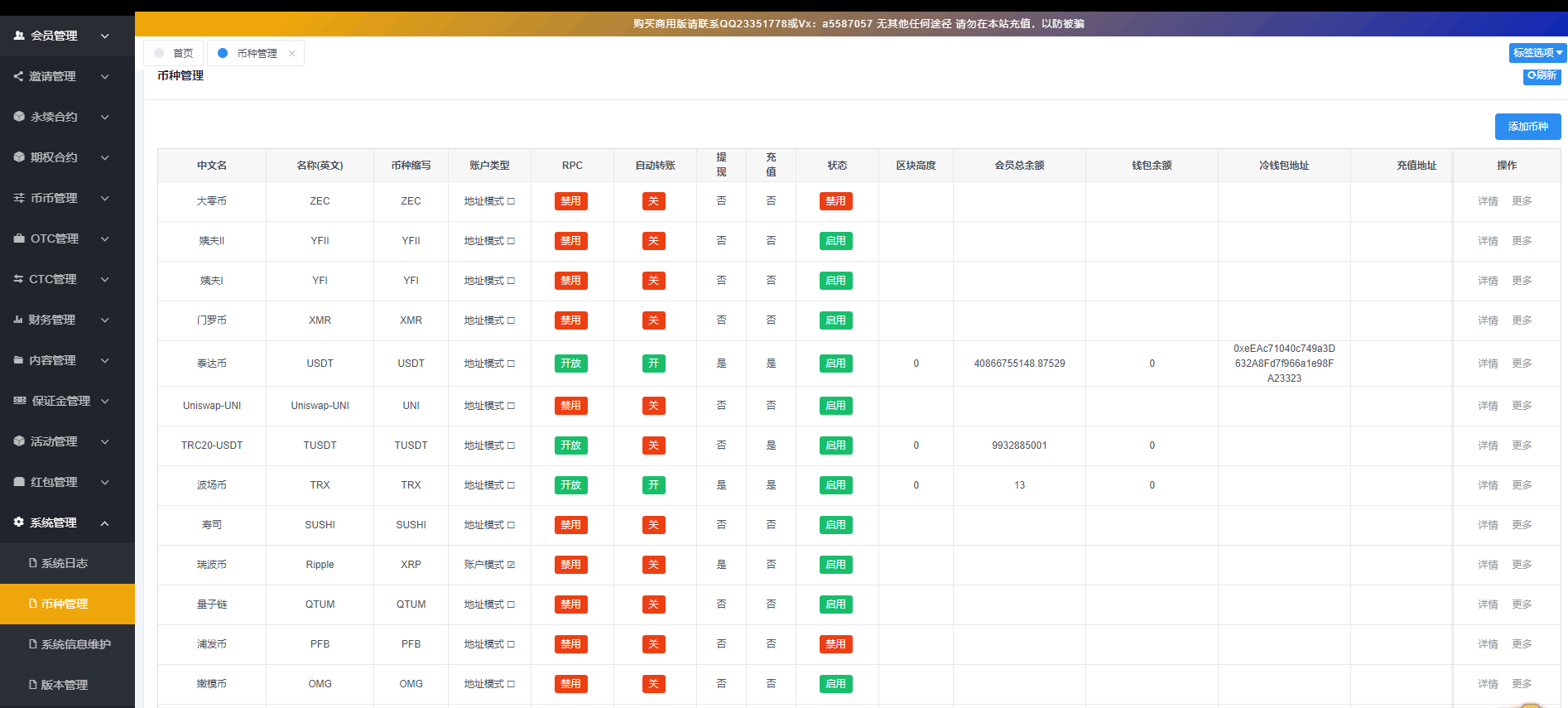Click the 财务管理 chart icon
Image resolution: width=1568 pixels, height=708 pixels.
coord(18,320)
